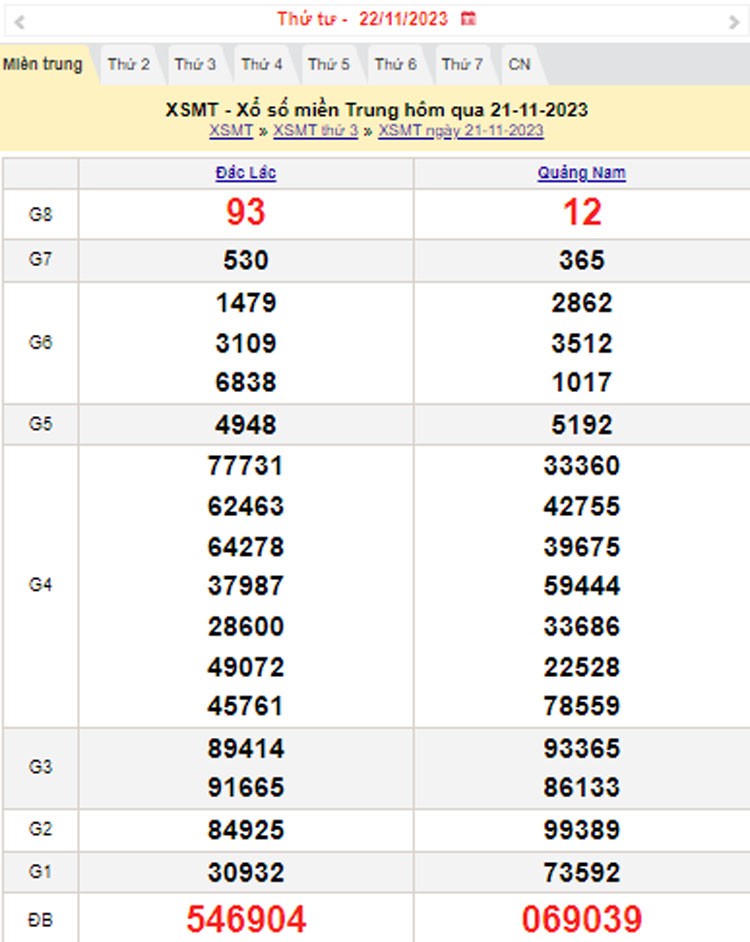Select the Thứ 5 tab
The height and width of the screenshot is (942, 750).
tap(329, 65)
